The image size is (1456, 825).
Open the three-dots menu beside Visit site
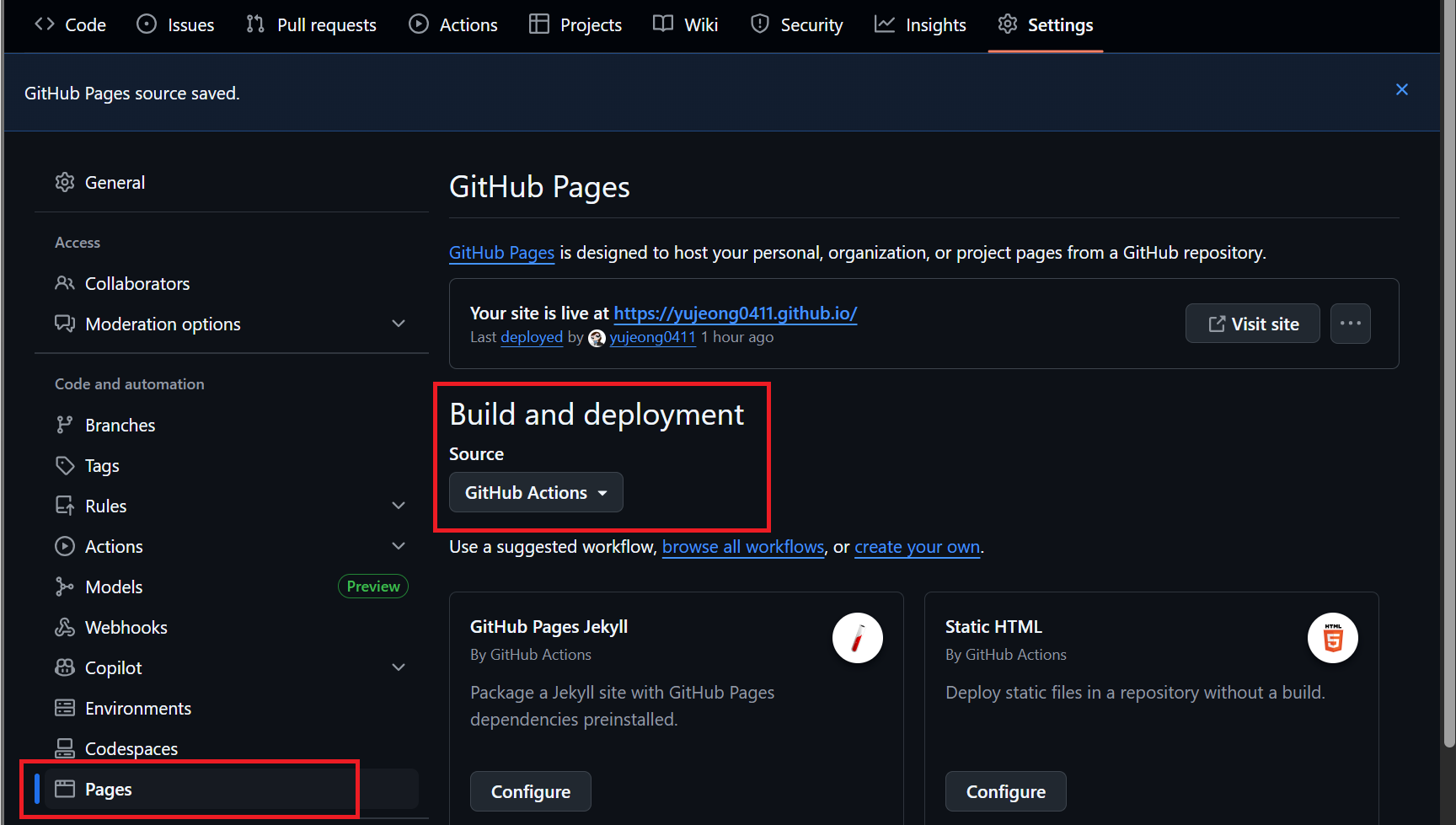1351,324
